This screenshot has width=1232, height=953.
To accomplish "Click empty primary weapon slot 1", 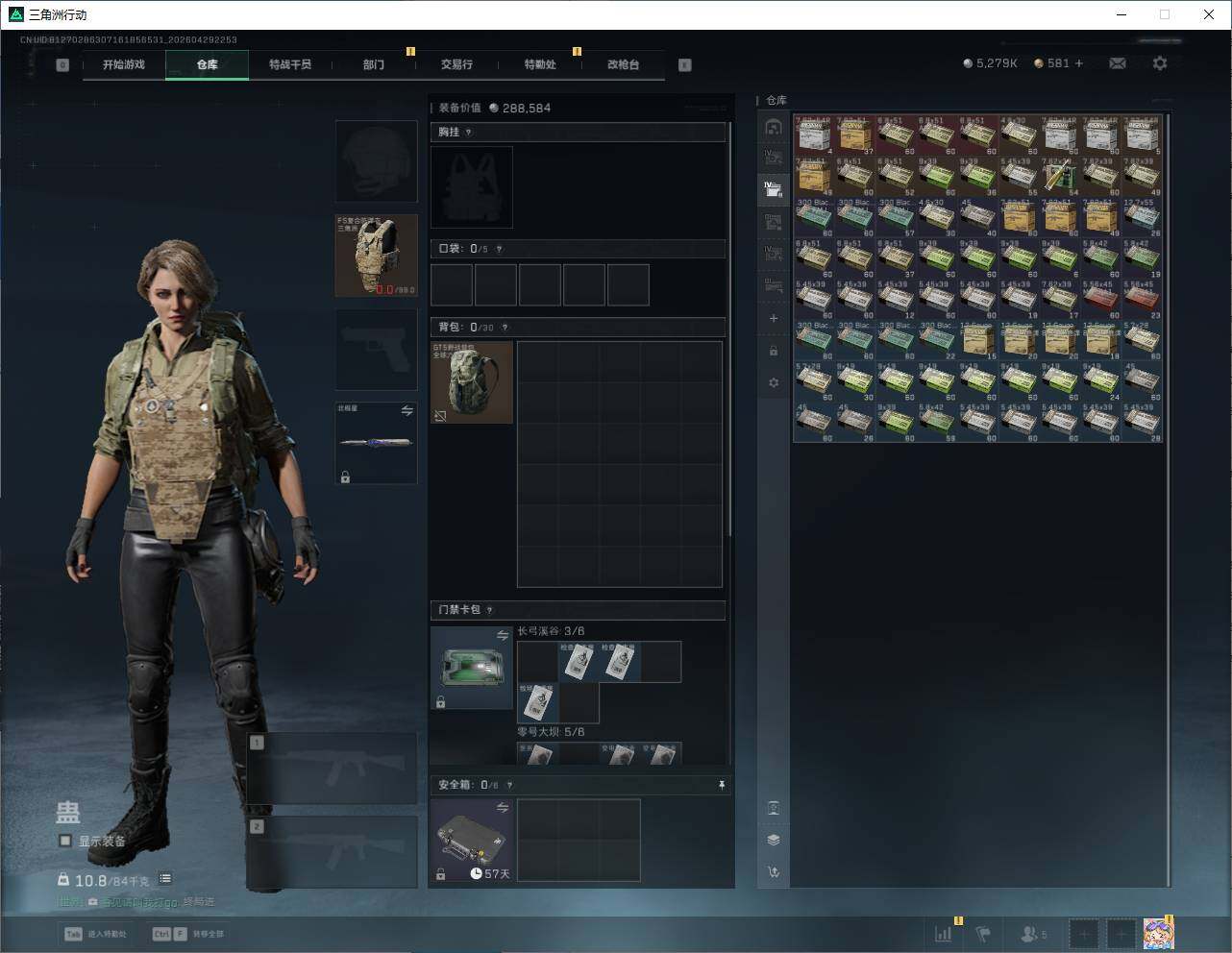I will click(333, 770).
